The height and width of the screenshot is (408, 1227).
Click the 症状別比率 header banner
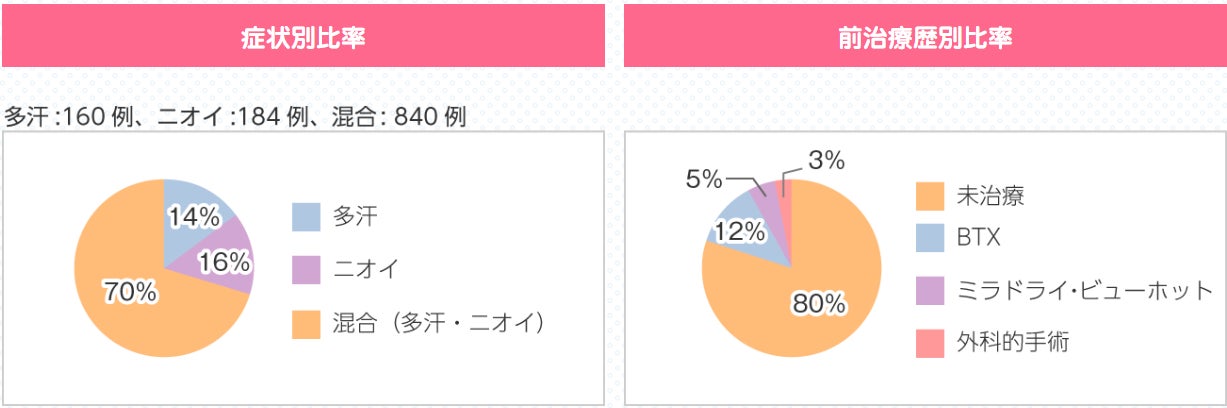[302, 36]
